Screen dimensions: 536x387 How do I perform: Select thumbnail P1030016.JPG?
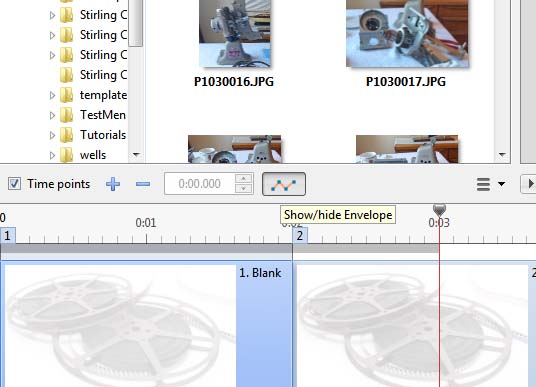pos(234,34)
